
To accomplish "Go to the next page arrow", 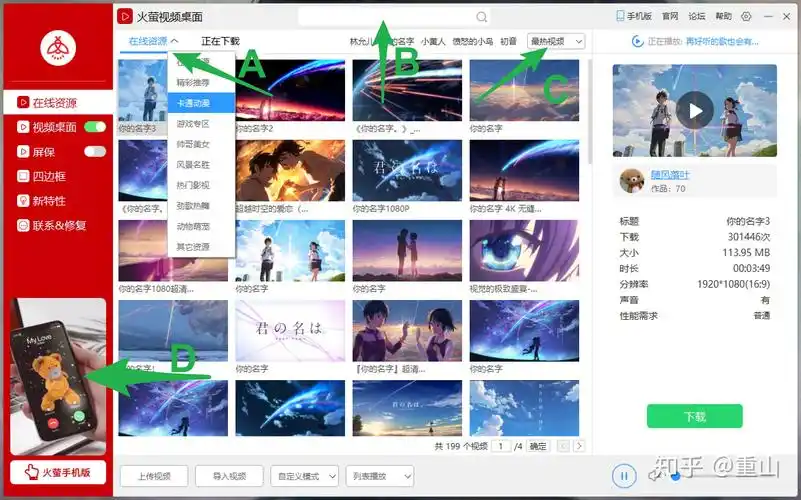I will tap(579, 446).
